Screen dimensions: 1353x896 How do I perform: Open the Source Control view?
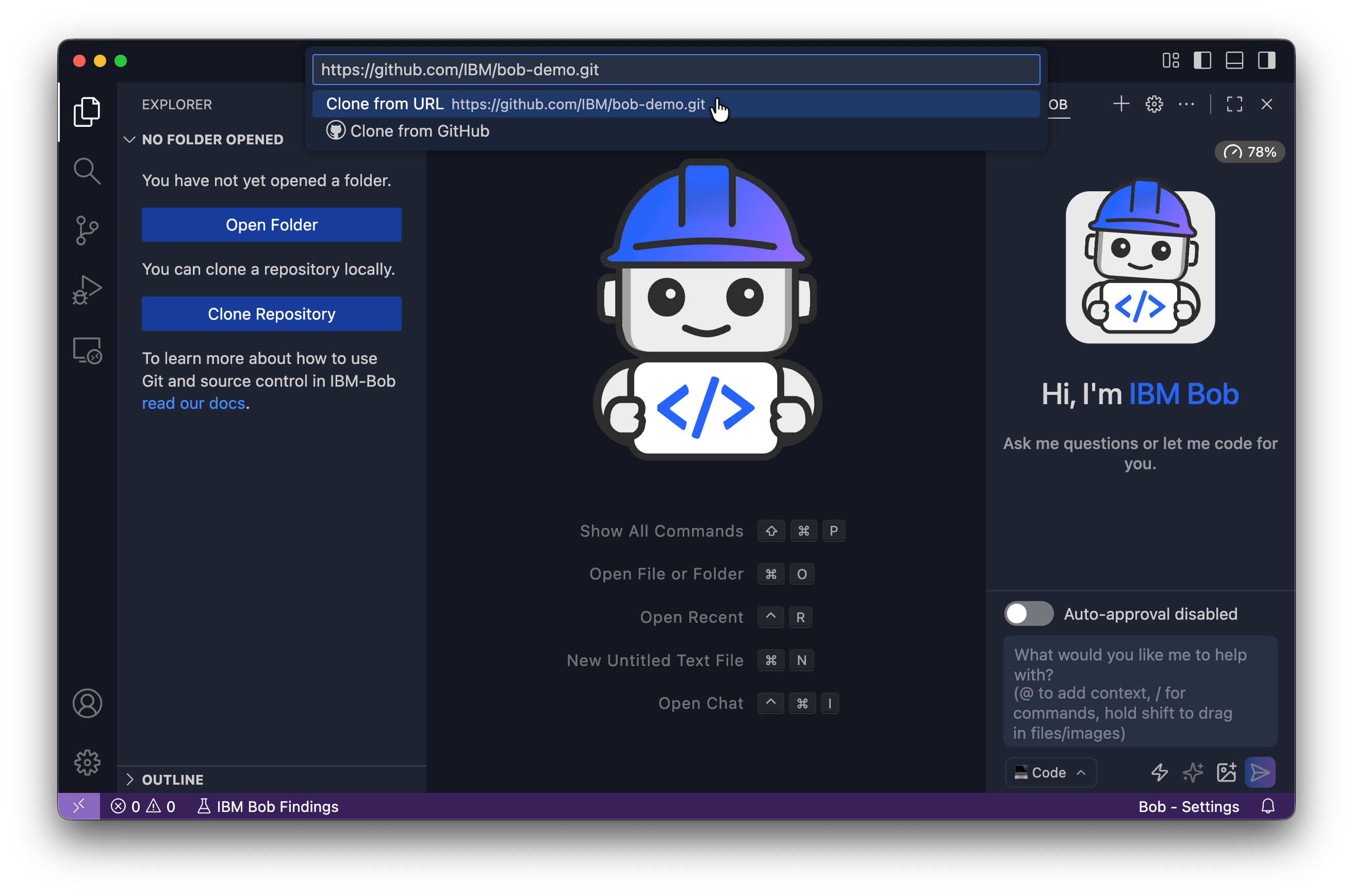tap(87, 230)
